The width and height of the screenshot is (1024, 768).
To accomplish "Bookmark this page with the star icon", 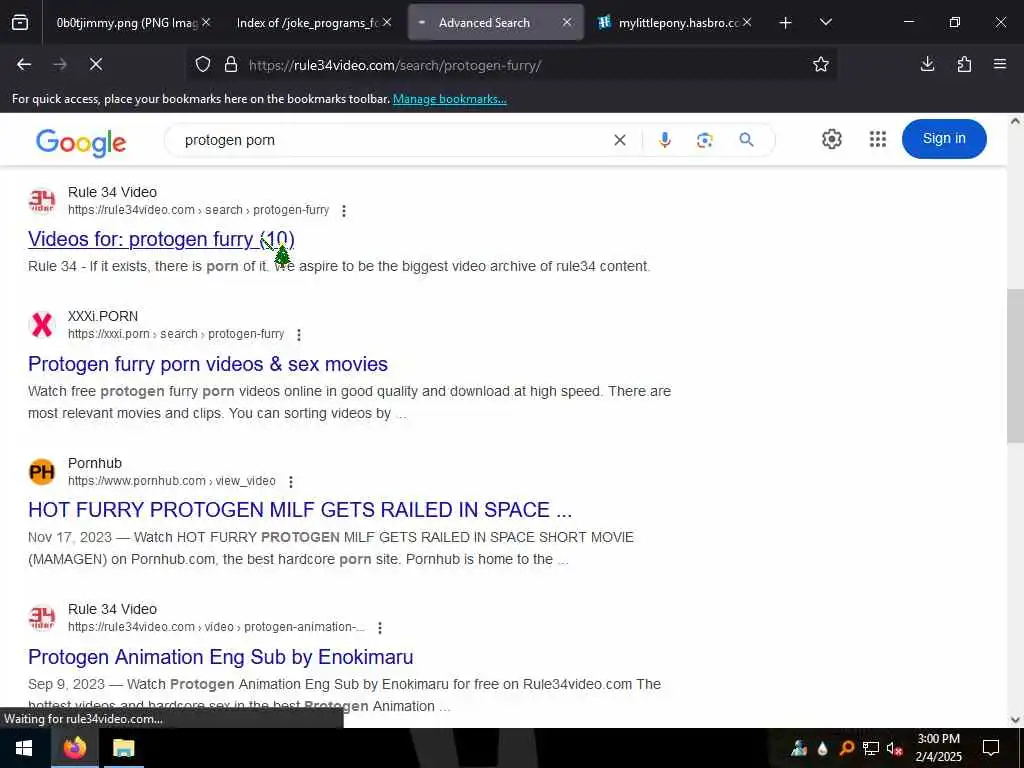I will pyautogui.click(x=821, y=65).
